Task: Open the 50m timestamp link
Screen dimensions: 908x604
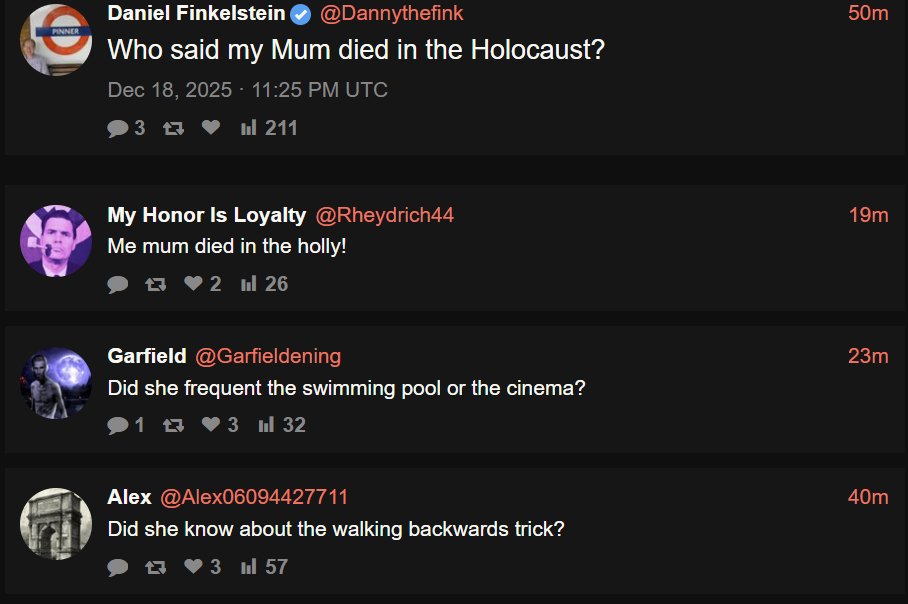Action: coord(868,13)
